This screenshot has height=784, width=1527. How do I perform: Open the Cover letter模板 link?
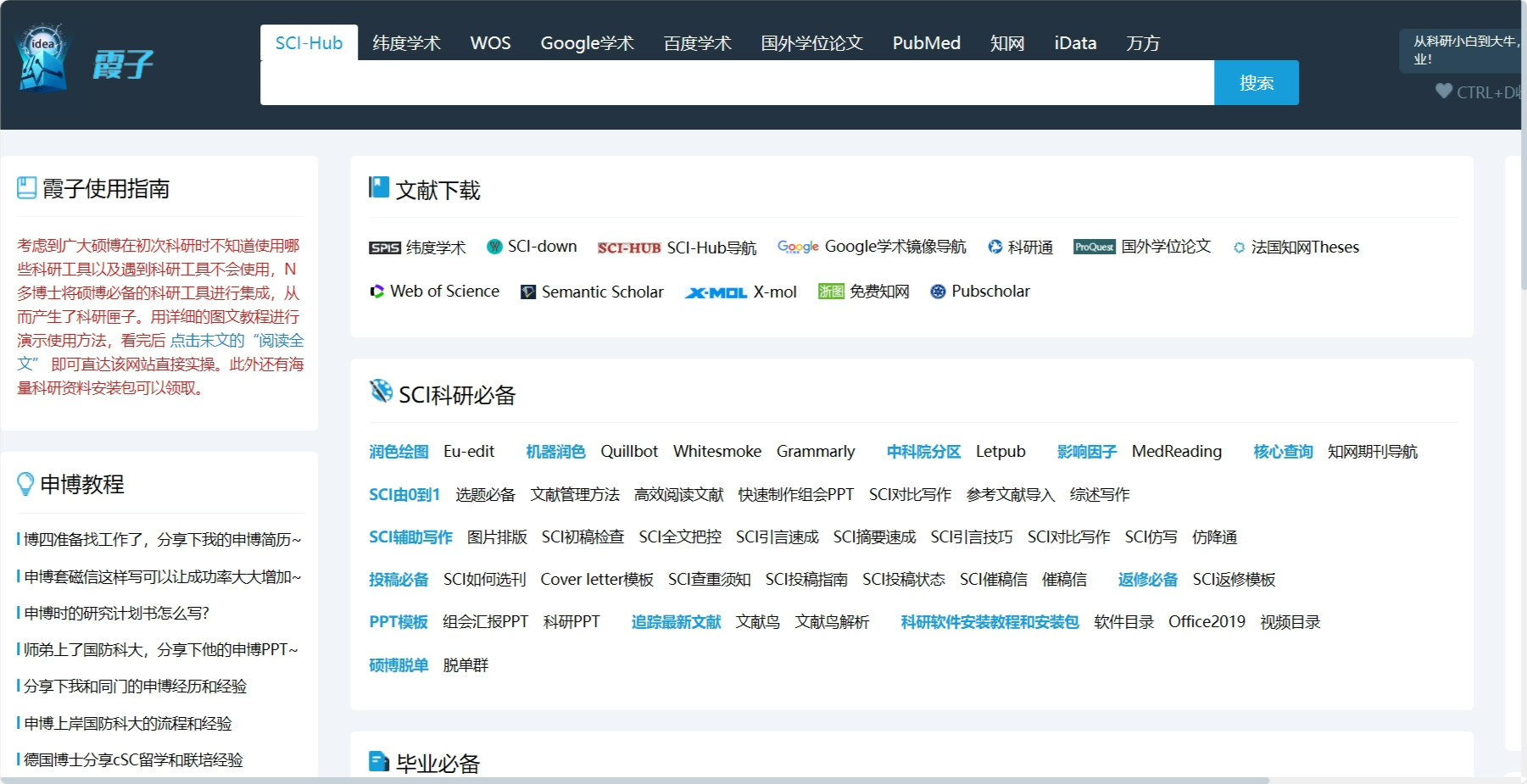coord(597,579)
